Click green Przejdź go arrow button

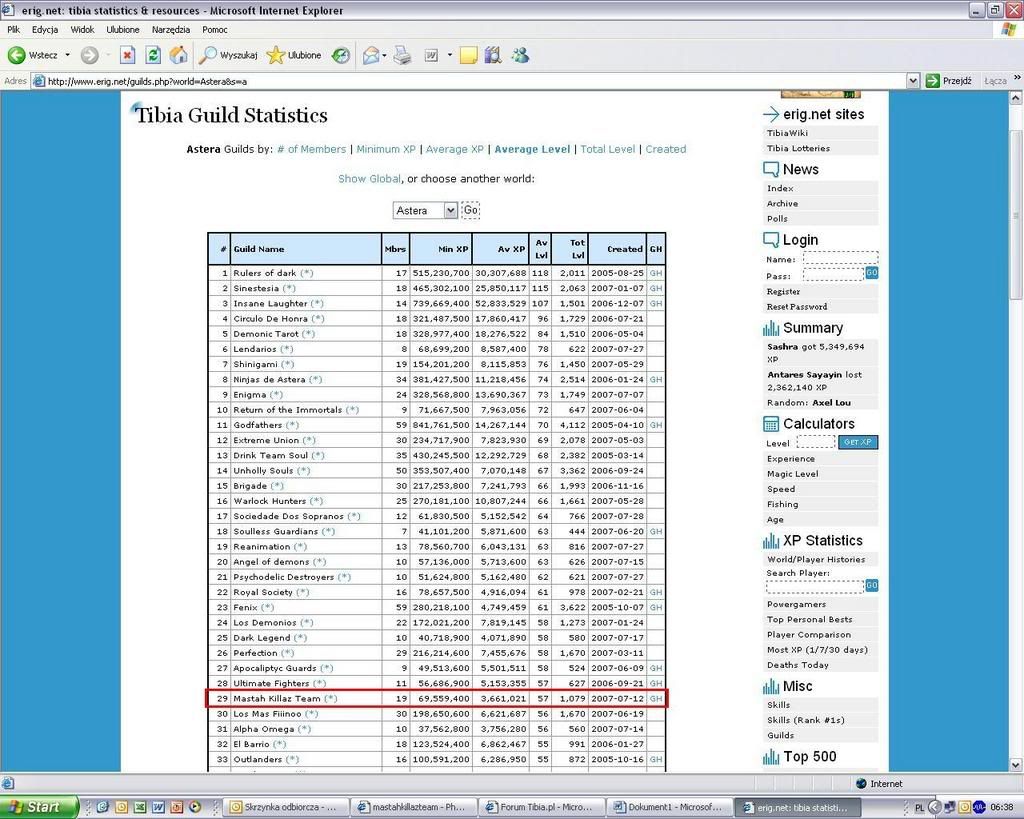pos(949,81)
